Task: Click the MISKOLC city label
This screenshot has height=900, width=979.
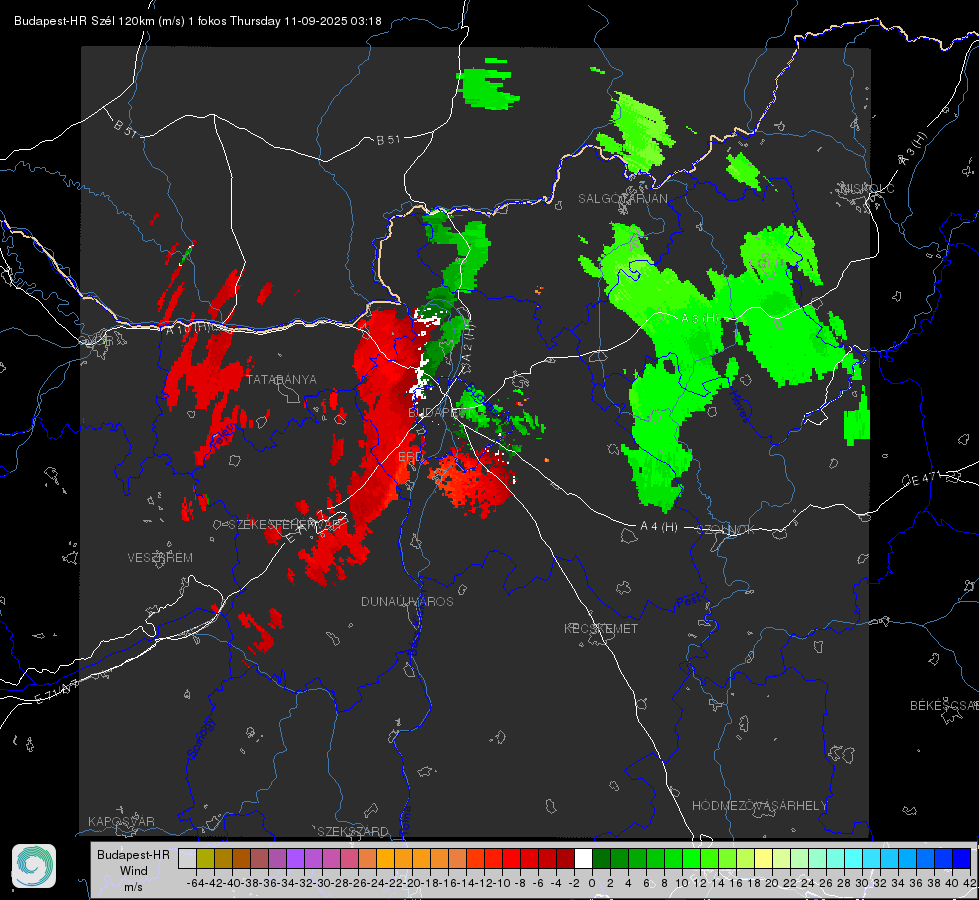Action: coord(867,188)
